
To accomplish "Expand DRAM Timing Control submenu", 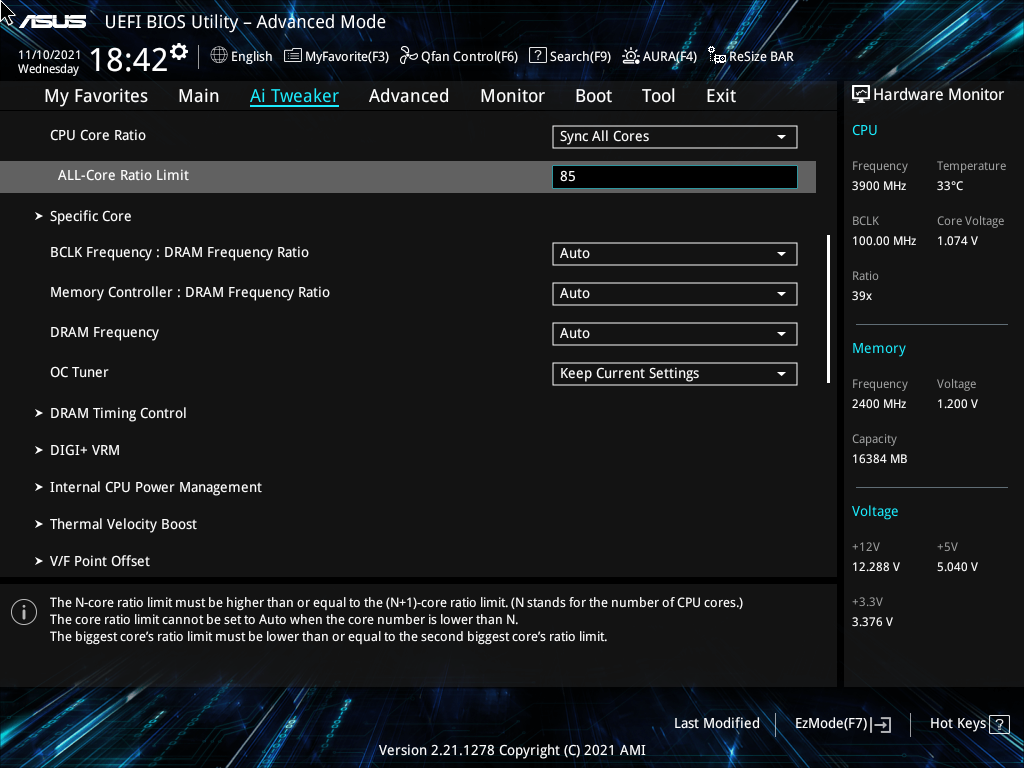I will [x=118, y=413].
